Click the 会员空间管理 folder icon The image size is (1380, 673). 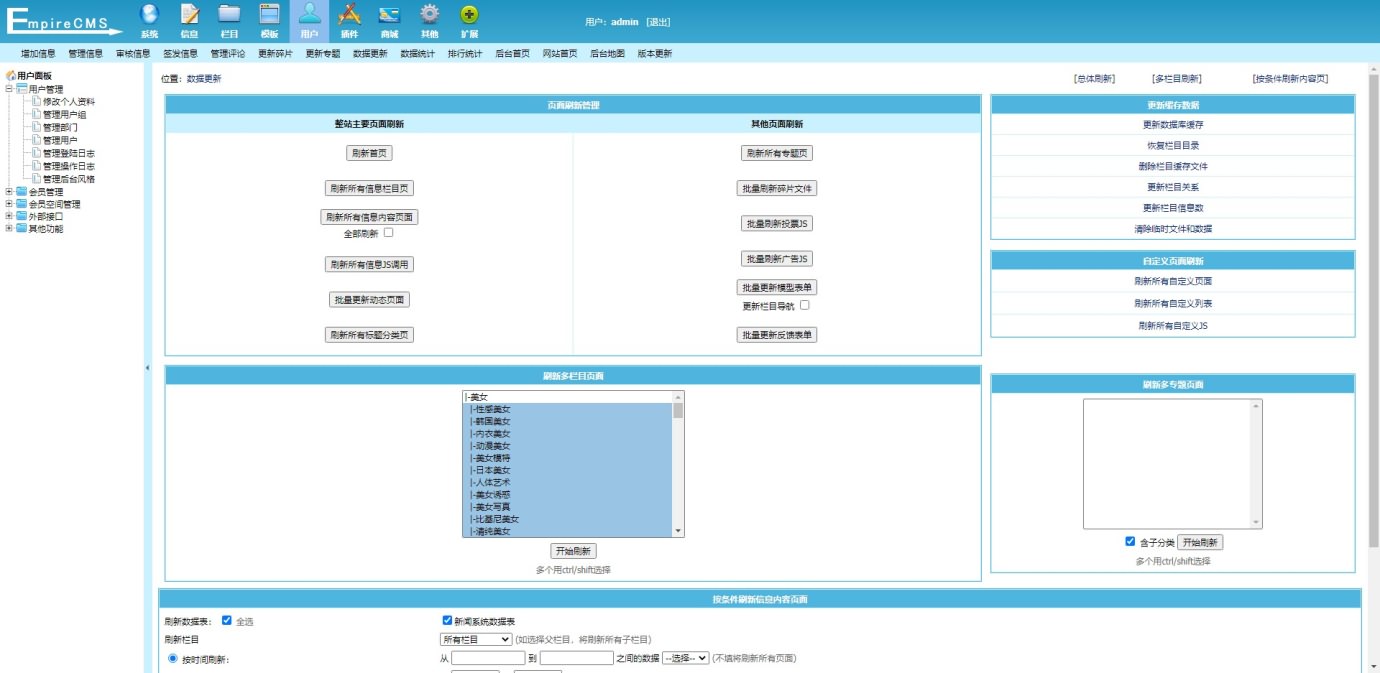click(21, 204)
